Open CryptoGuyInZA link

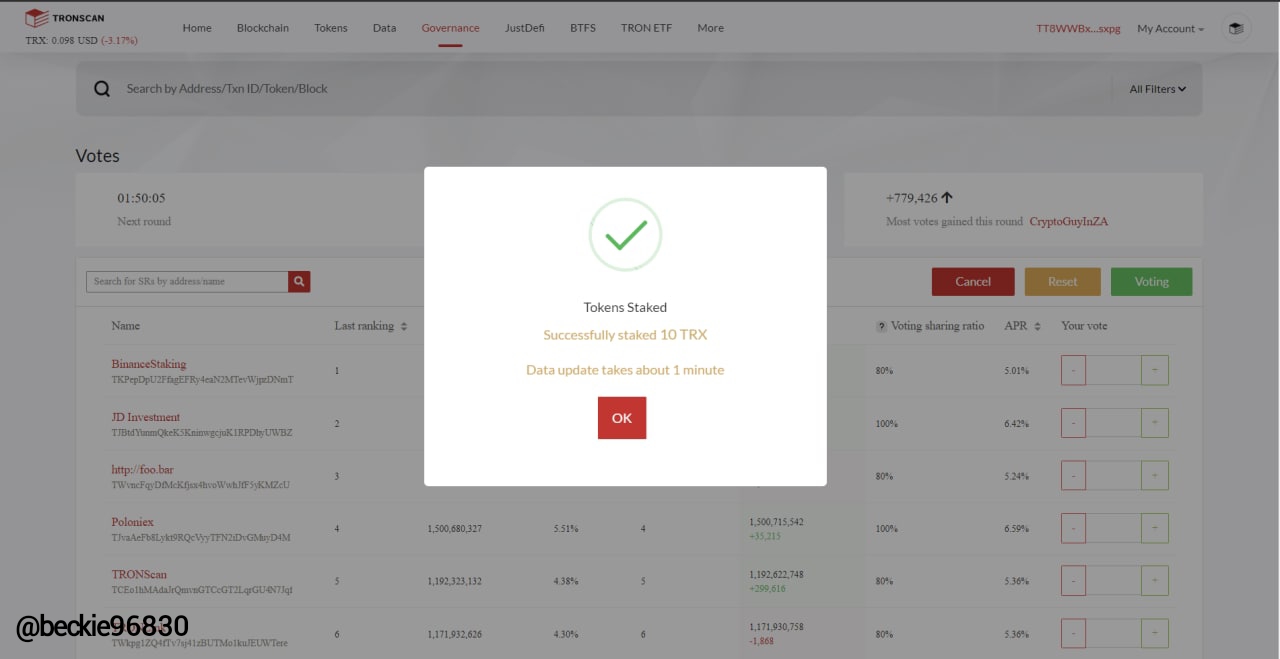coord(1069,221)
